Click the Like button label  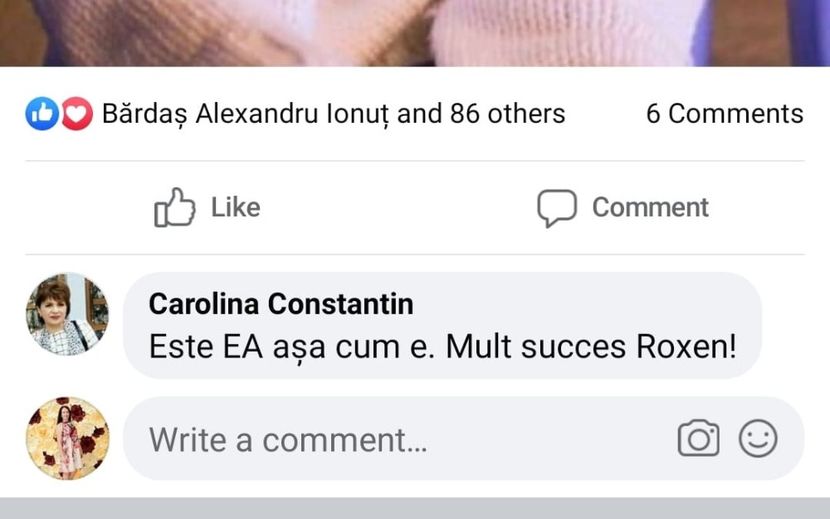(x=235, y=207)
